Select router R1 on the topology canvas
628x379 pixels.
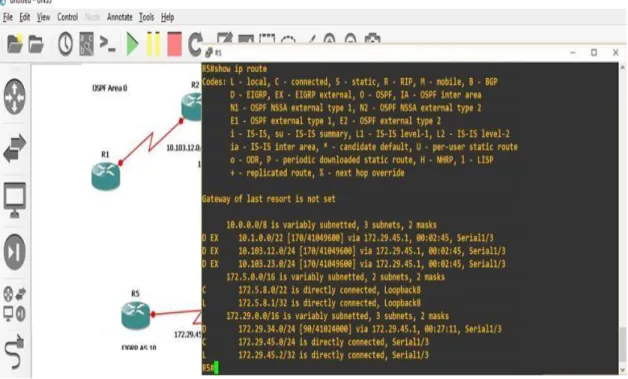tap(106, 176)
